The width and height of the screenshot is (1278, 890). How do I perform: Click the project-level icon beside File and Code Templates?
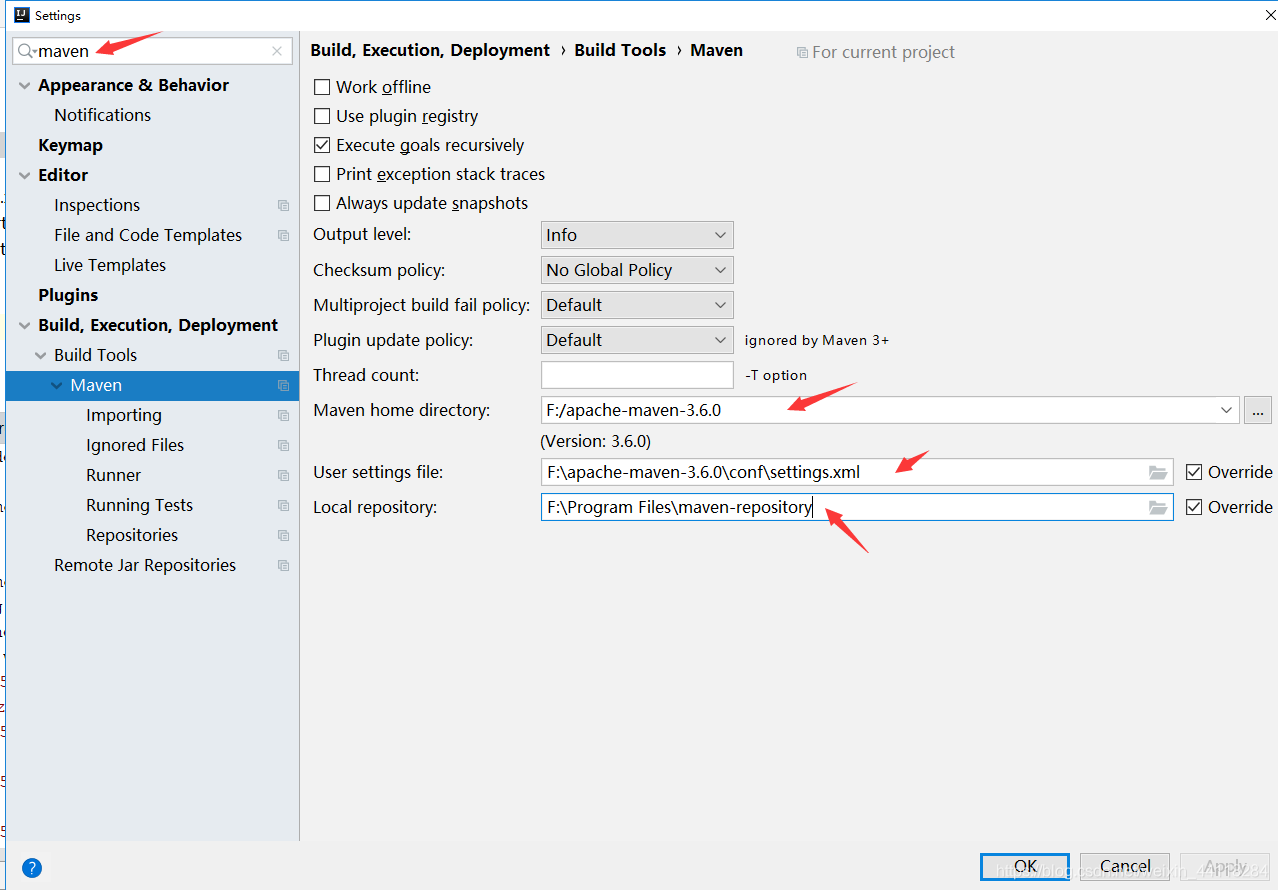[x=283, y=235]
